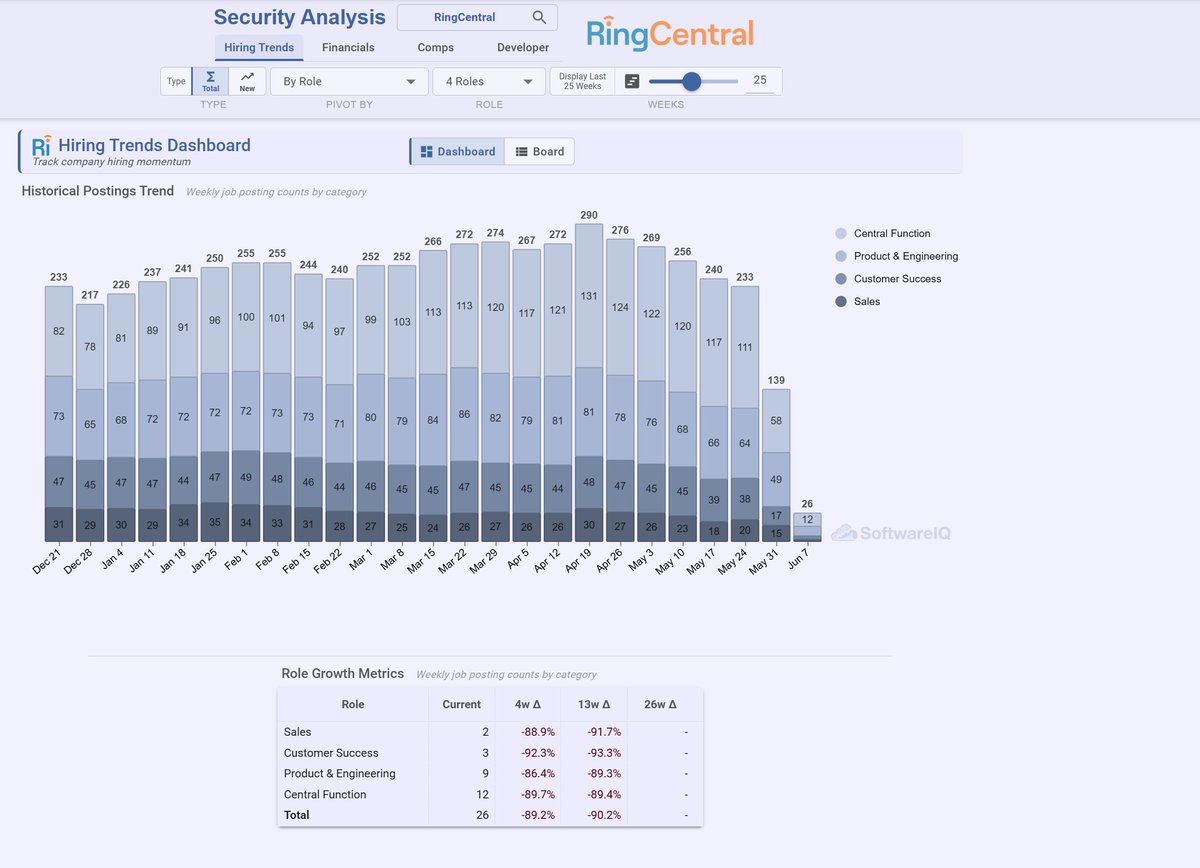
Task: Click the Mar 22 bar's 86 segment
Action: coord(465,414)
